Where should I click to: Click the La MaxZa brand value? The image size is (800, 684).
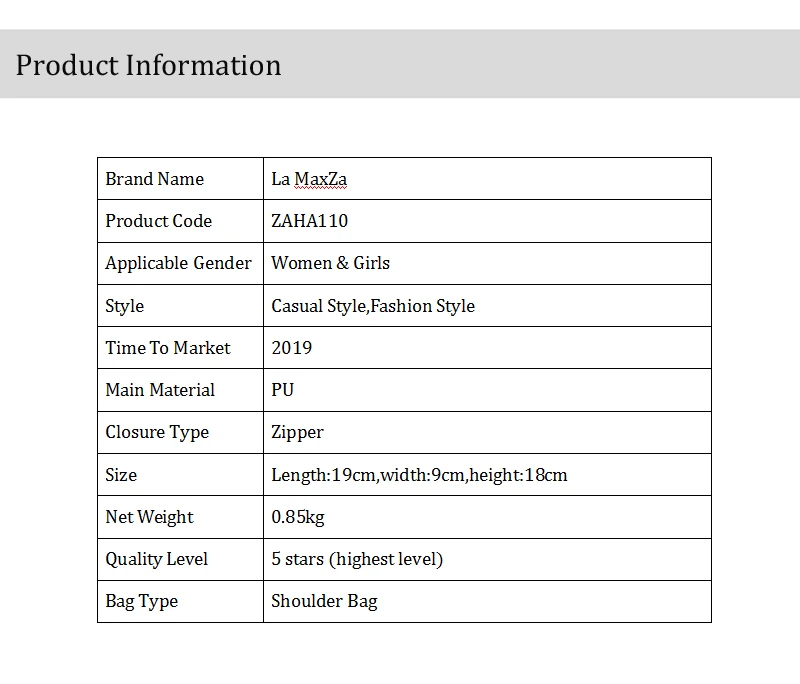[x=309, y=179]
